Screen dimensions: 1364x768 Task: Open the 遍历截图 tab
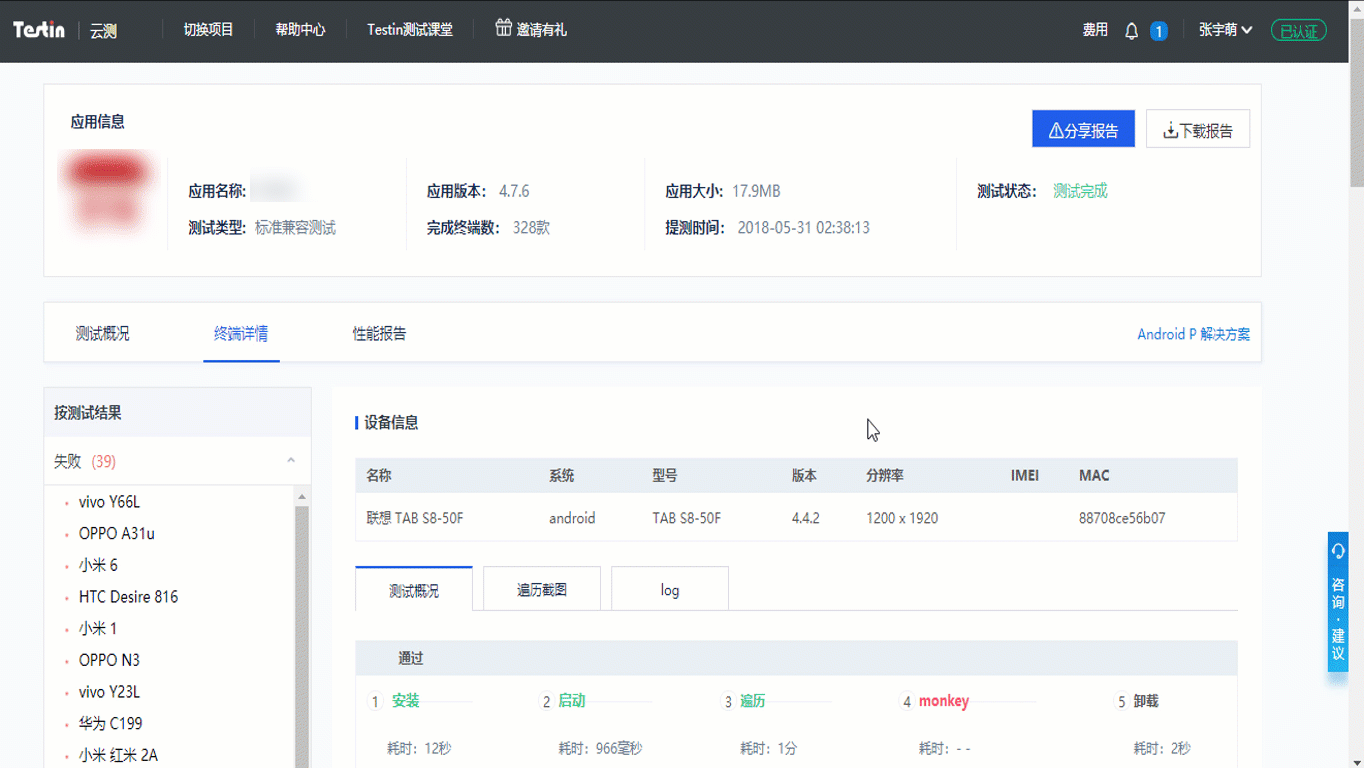[x=542, y=589]
